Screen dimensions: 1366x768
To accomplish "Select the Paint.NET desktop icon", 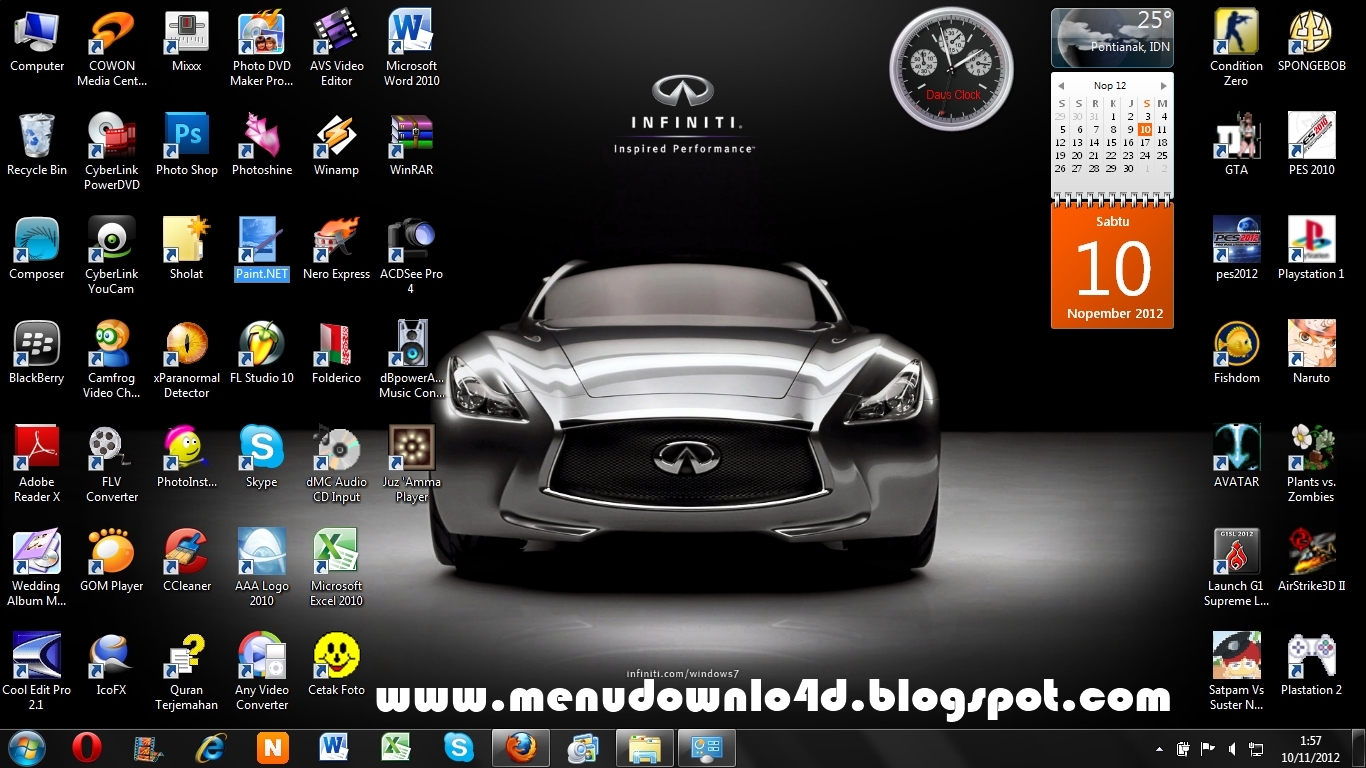I will click(262, 249).
